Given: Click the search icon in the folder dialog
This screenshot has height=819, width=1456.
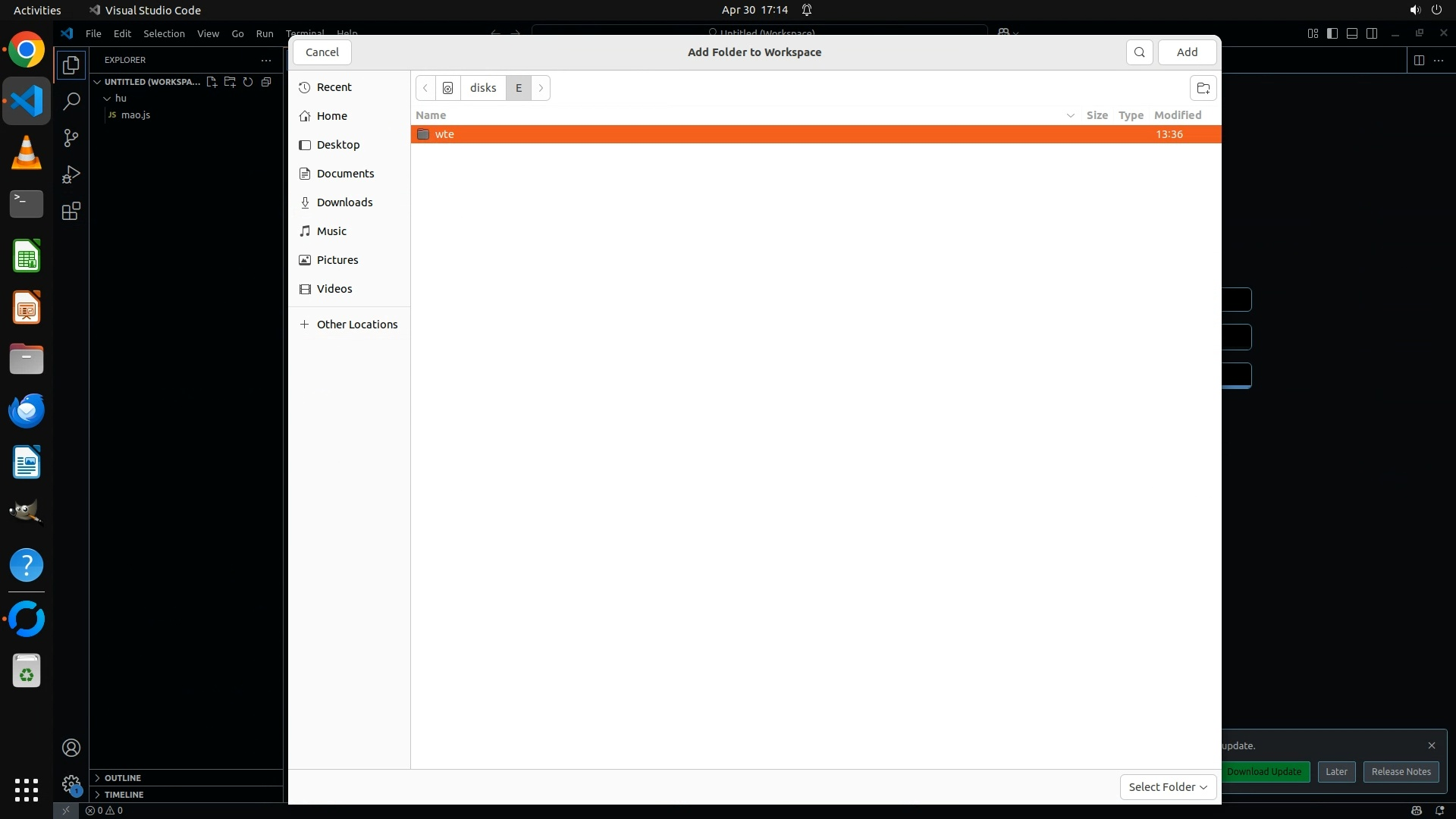Looking at the screenshot, I should [1139, 52].
